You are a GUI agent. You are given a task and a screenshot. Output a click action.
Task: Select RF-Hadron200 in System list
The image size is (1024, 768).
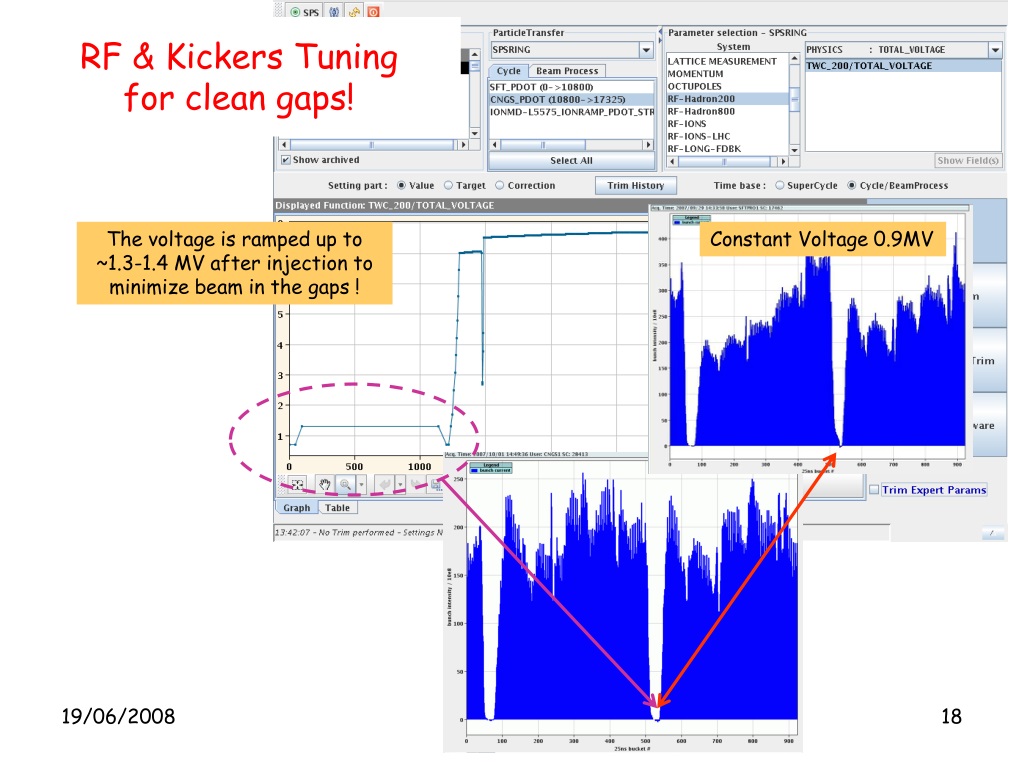727,99
